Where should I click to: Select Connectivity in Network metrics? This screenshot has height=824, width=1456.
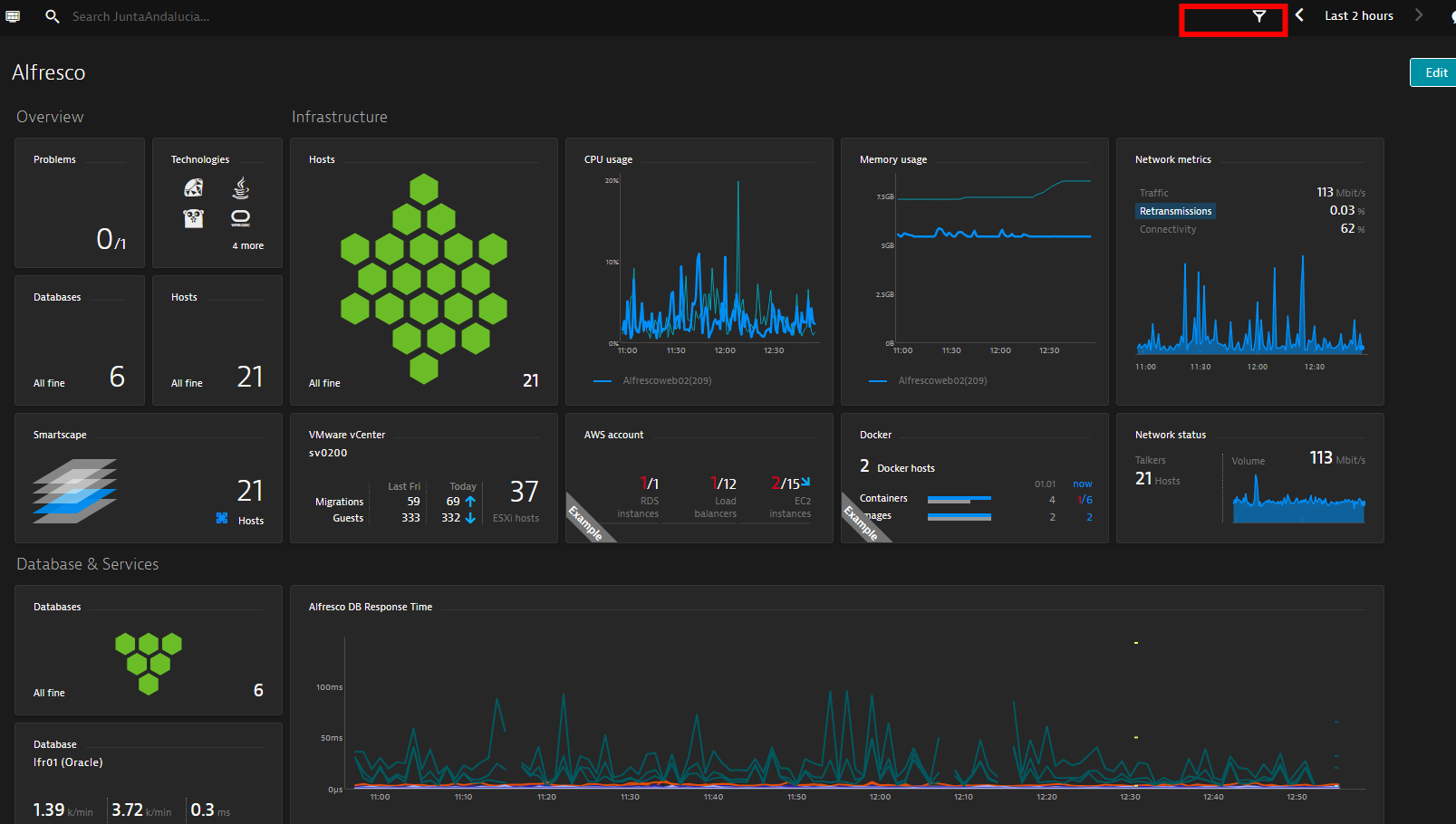[1167, 229]
